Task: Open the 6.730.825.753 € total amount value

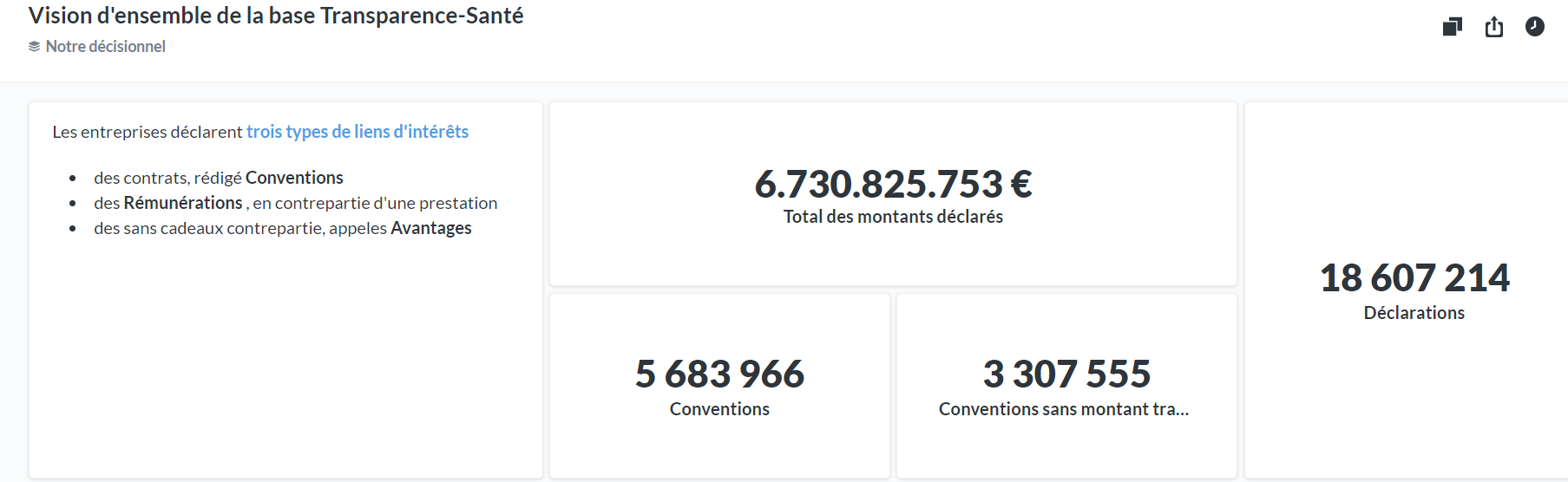Action: click(893, 184)
